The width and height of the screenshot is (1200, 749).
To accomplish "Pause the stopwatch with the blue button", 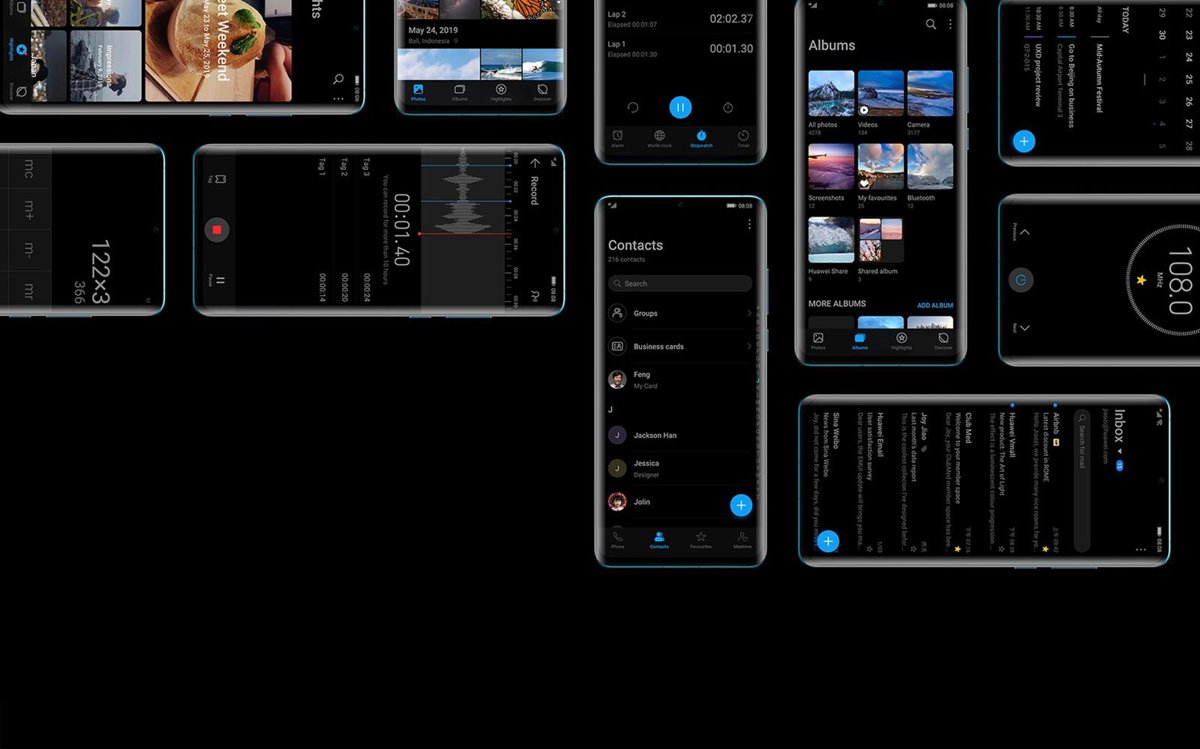I will (680, 107).
